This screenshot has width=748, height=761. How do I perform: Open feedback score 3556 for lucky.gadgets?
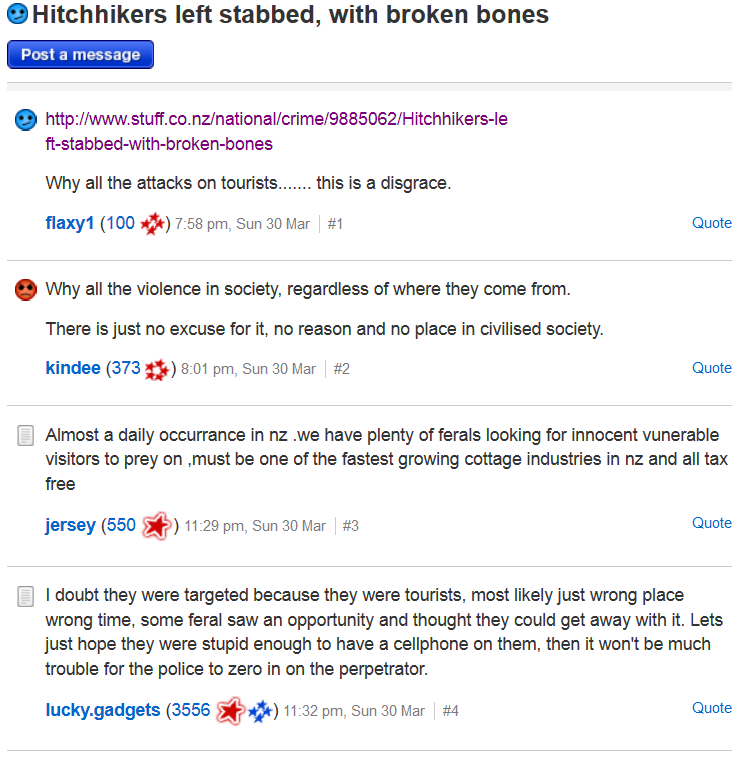tap(191, 710)
